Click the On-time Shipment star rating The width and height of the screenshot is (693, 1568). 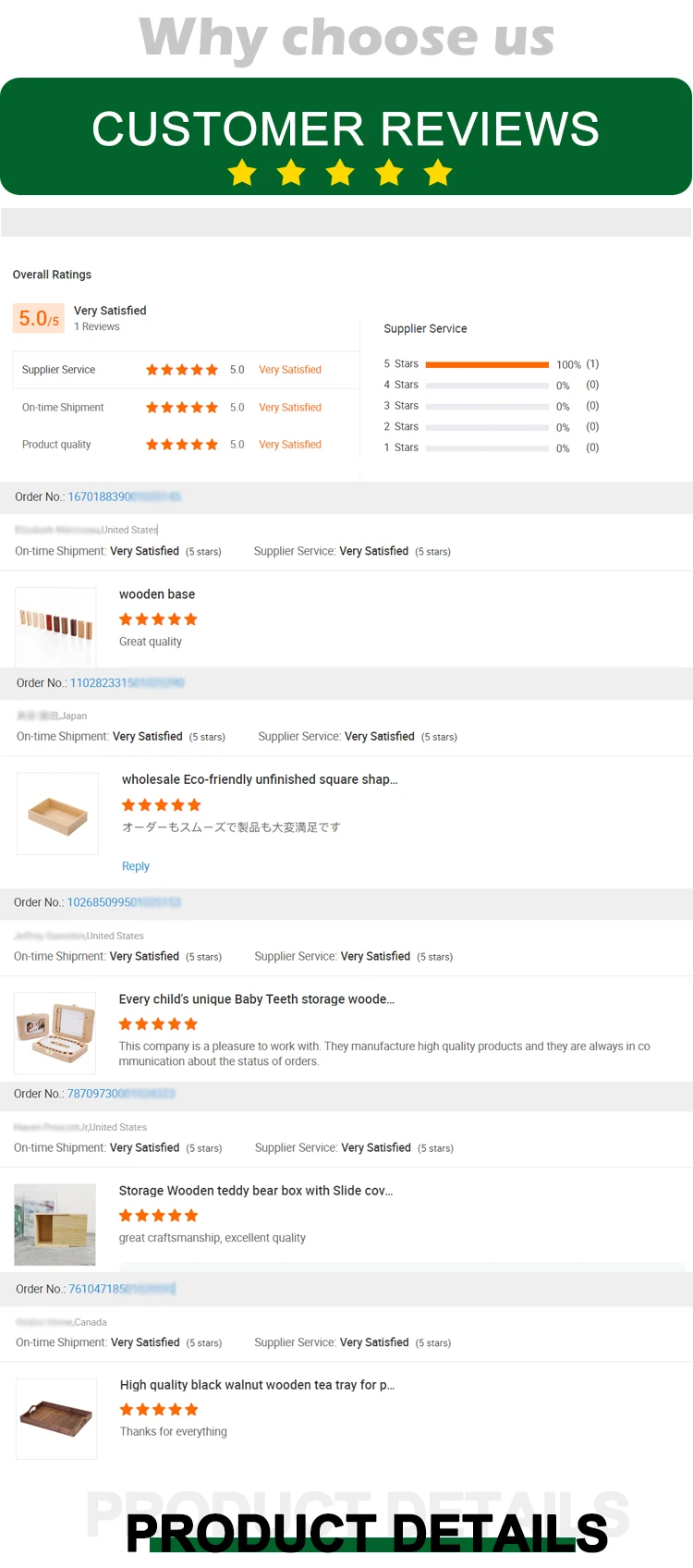[x=182, y=408]
